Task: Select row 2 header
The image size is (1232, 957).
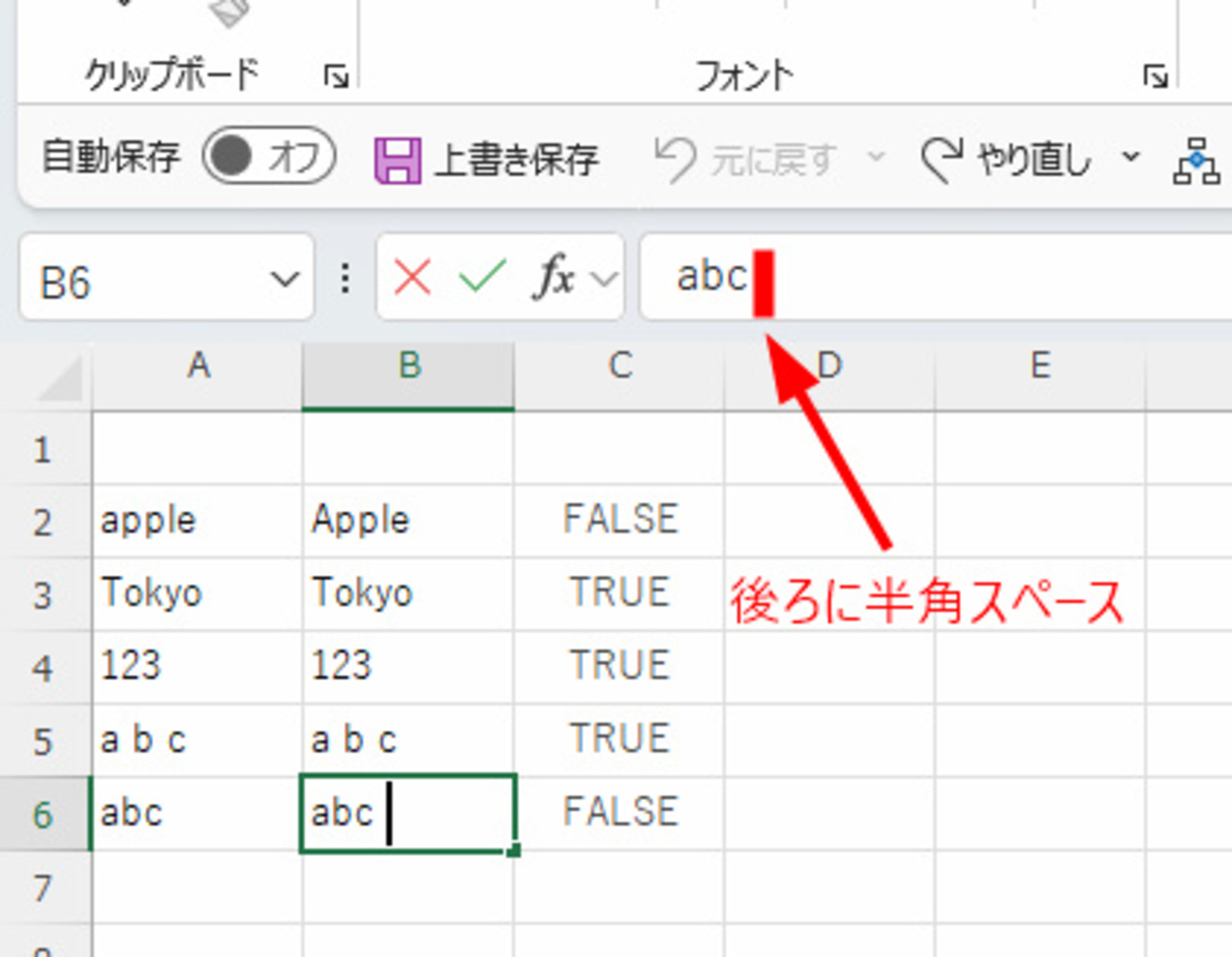Action: 44,521
